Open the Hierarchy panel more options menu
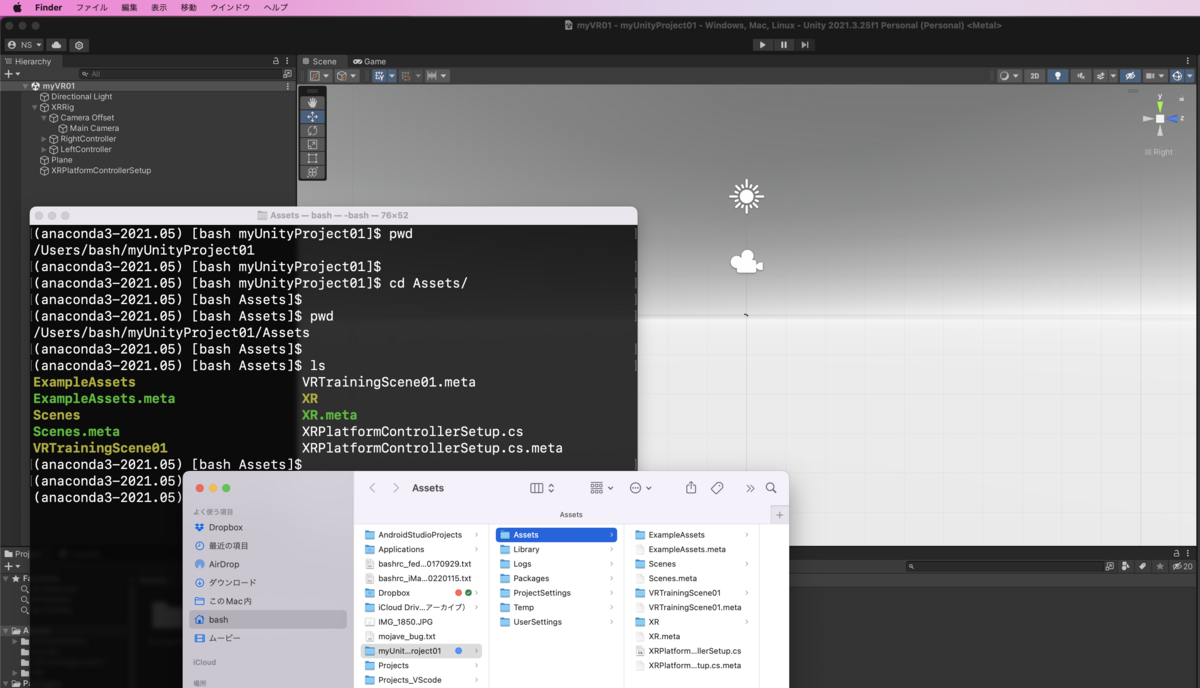Screen dimensions: 1200x688 288,61
